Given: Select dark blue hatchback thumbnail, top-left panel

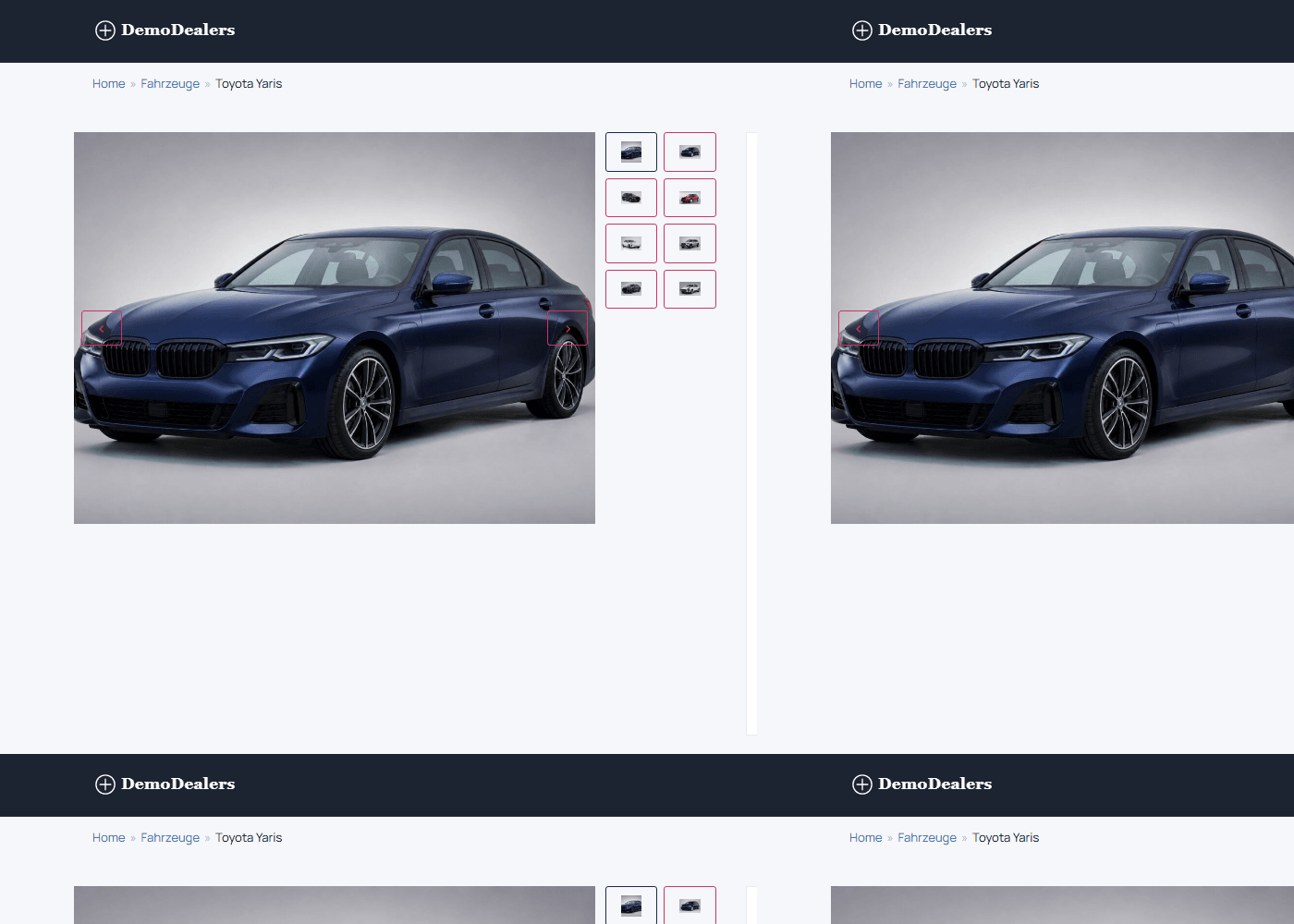Looking at the screenshot, I should 690,152.
